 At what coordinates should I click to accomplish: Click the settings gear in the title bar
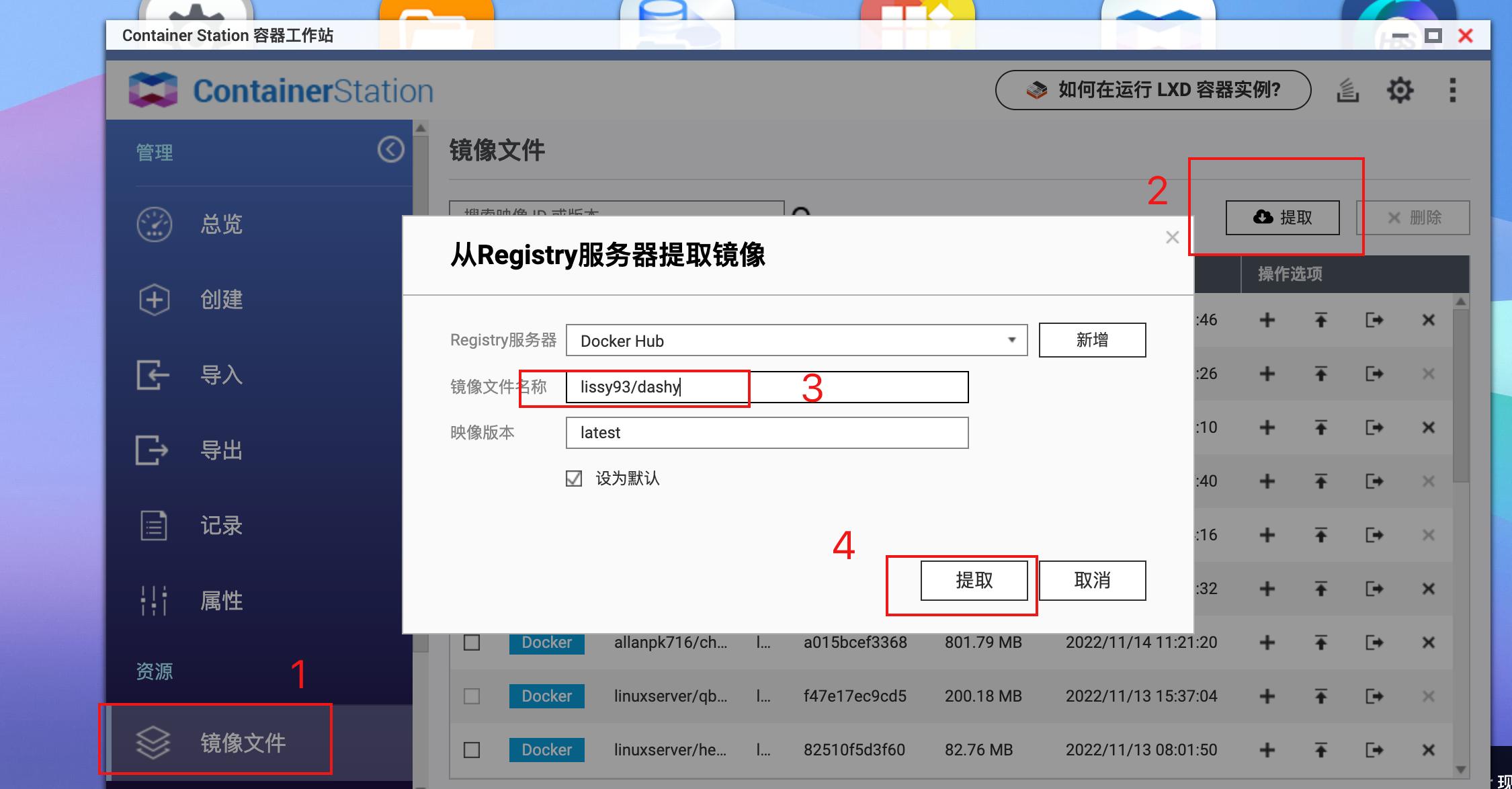[1400, 89]
